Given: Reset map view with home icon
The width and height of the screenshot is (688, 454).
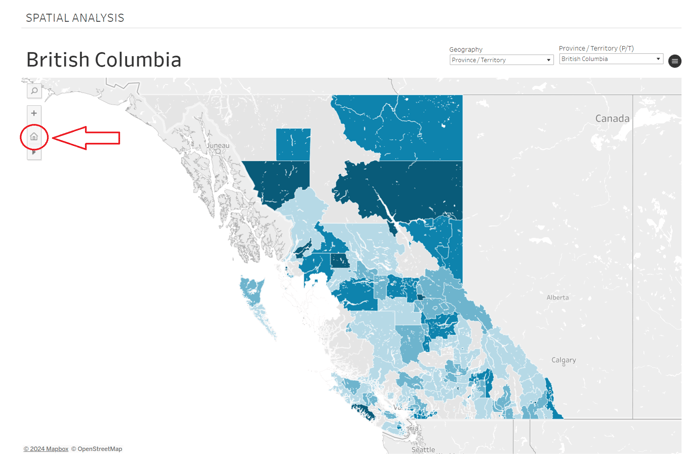Looking at the screenshot, I should 34,136.
